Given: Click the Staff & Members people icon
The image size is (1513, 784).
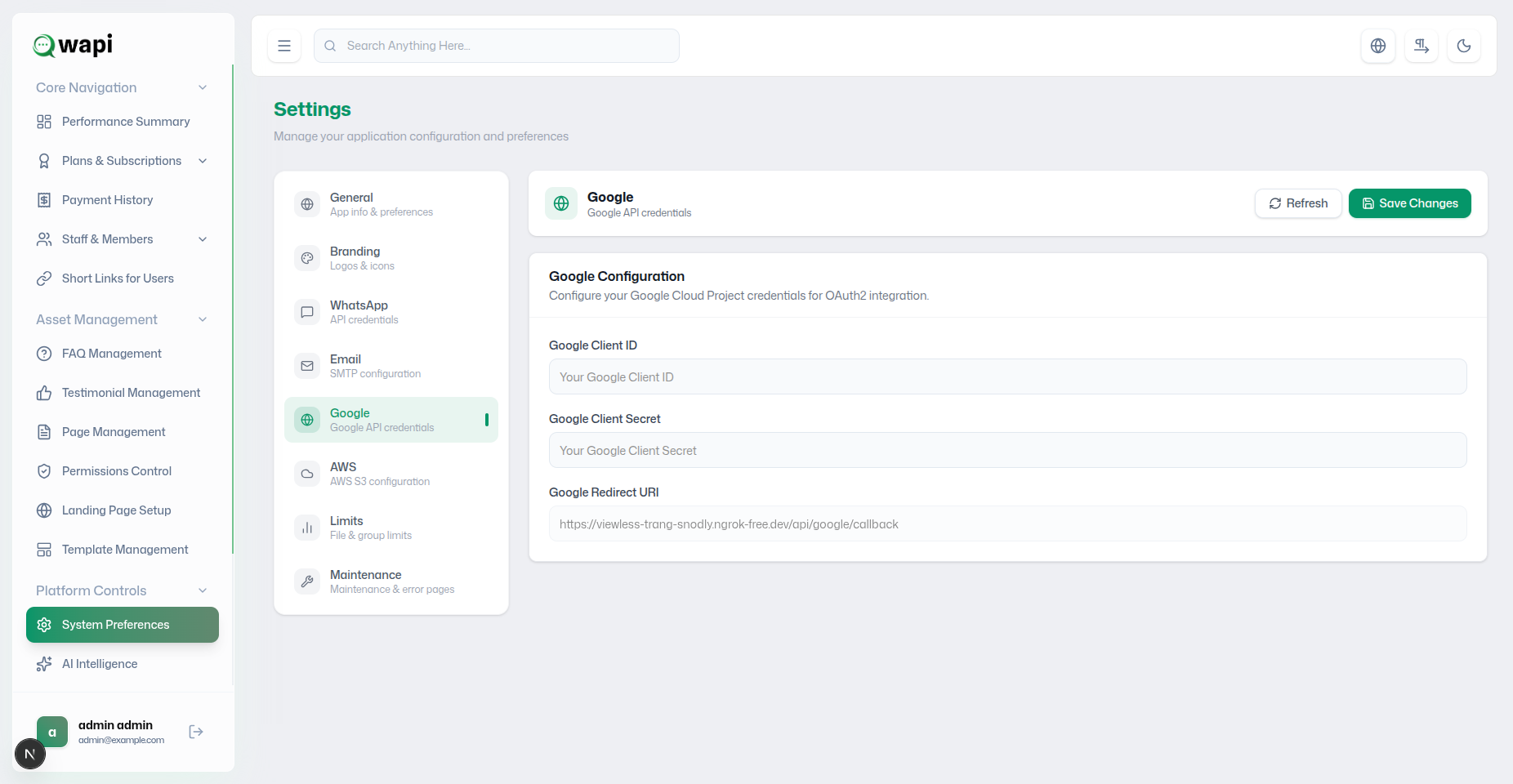Looking at the screenshot, I should click(x=44, y=239).
